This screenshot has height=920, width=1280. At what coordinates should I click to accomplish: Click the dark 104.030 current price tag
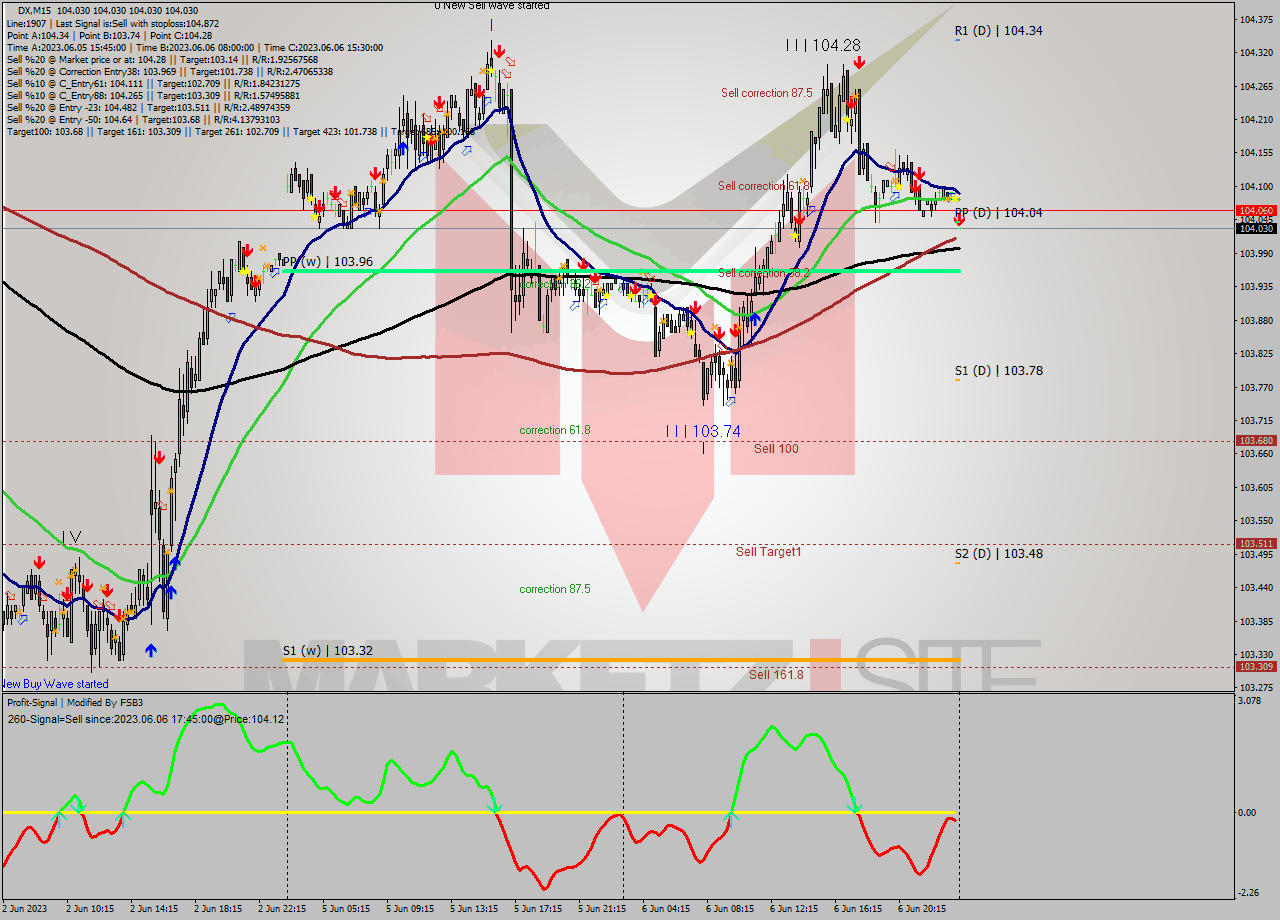[1256, 229]
